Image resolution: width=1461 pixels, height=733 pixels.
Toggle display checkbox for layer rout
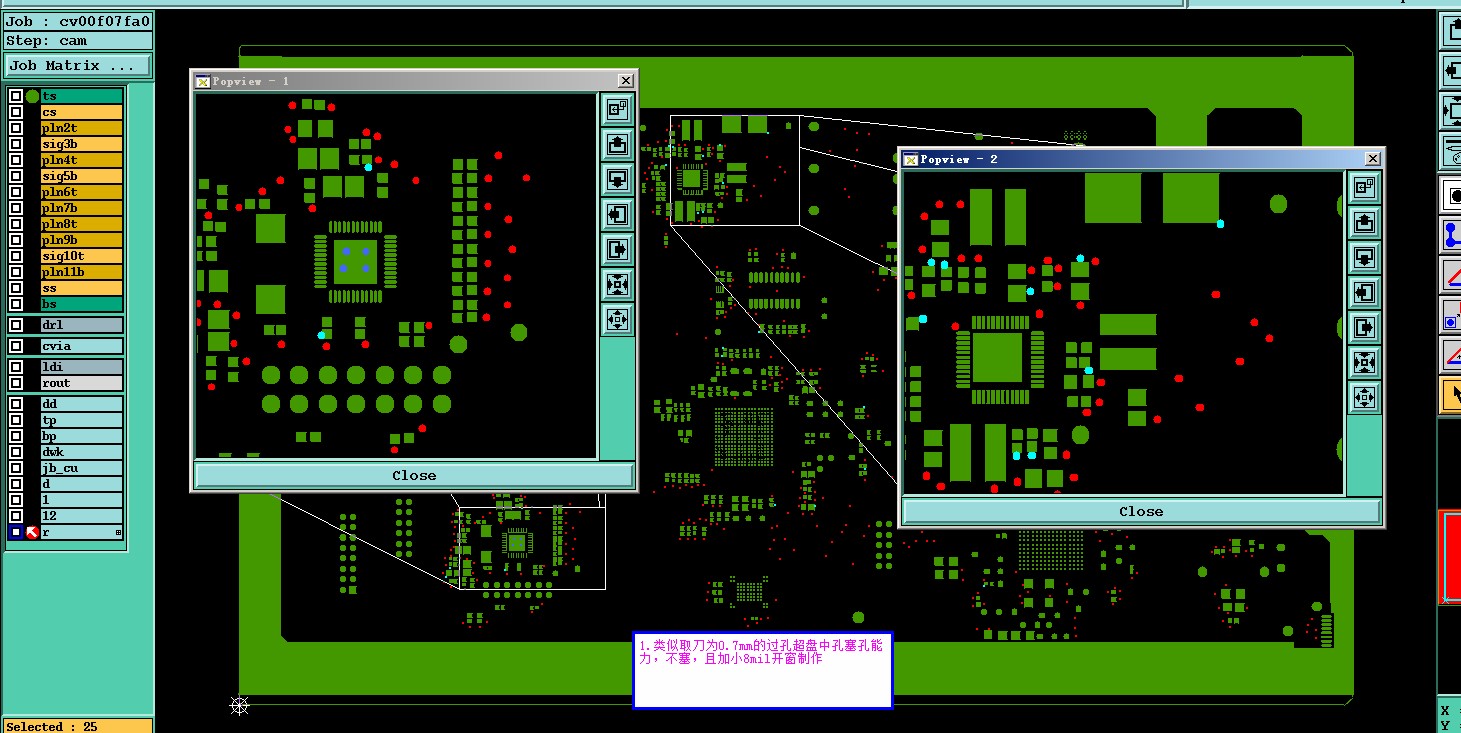[x=16, y=383]
